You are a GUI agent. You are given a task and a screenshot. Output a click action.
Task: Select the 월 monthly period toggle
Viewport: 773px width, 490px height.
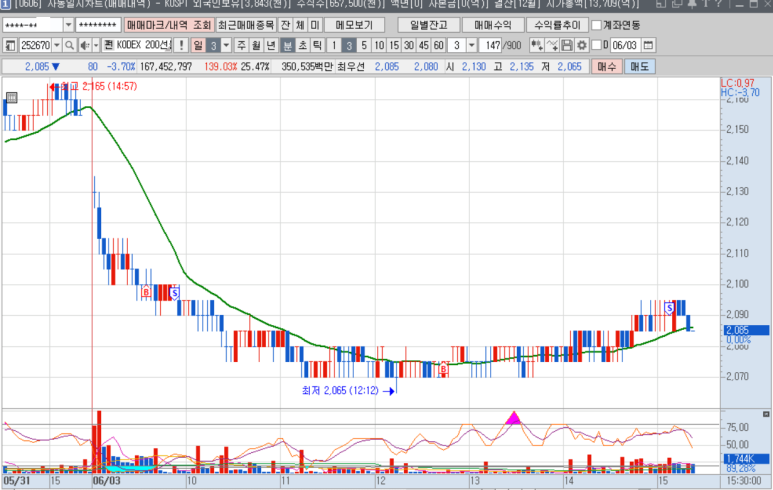tap(256, 45)
